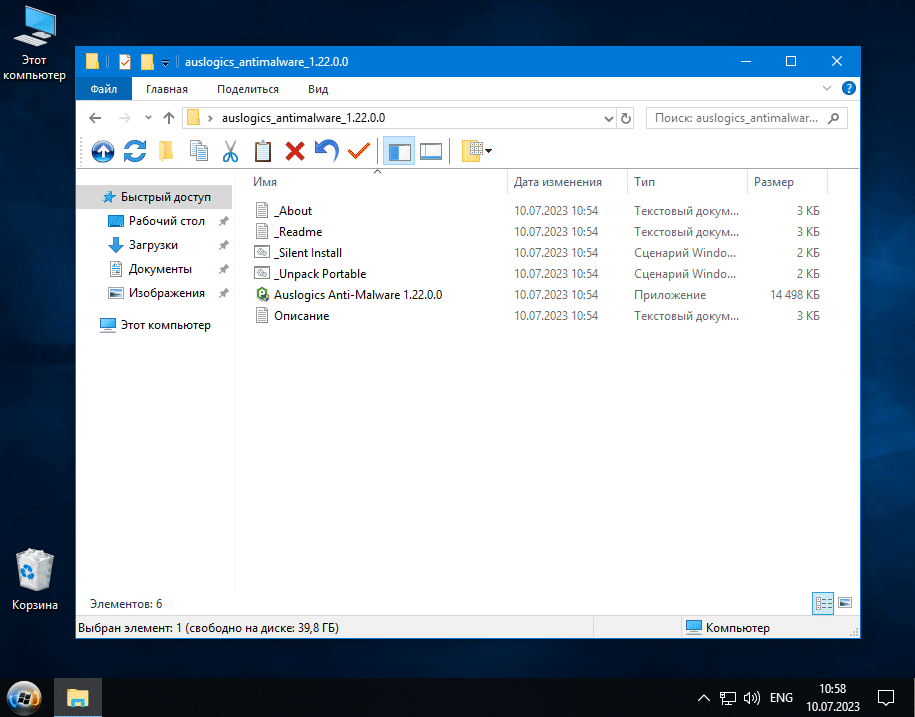Sort by the Имя column header
Image resolution: width=915 pixels, height=717 pixels.
pyautogui.click(x=265, y=182)
